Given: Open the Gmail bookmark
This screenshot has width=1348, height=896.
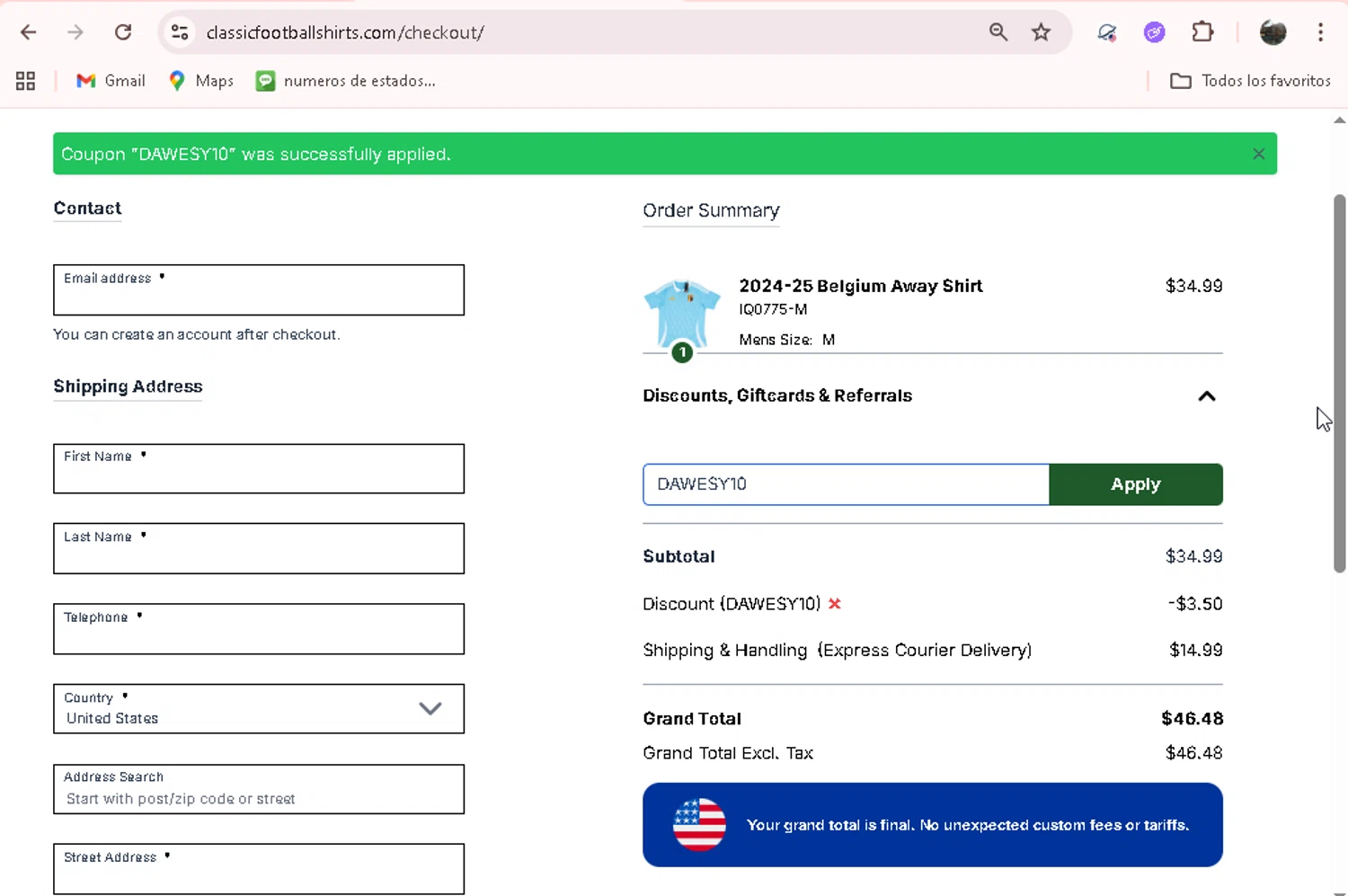Looking at the screenshot, I should [111, 81].
